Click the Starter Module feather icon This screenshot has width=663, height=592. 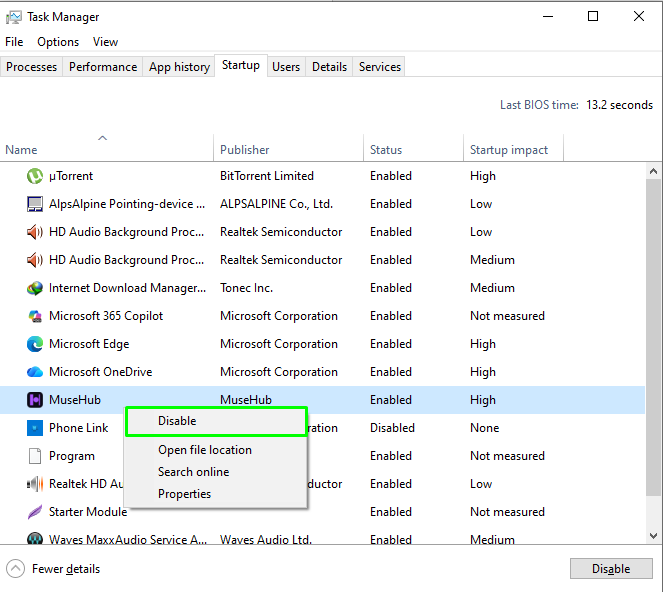[35, 512]
